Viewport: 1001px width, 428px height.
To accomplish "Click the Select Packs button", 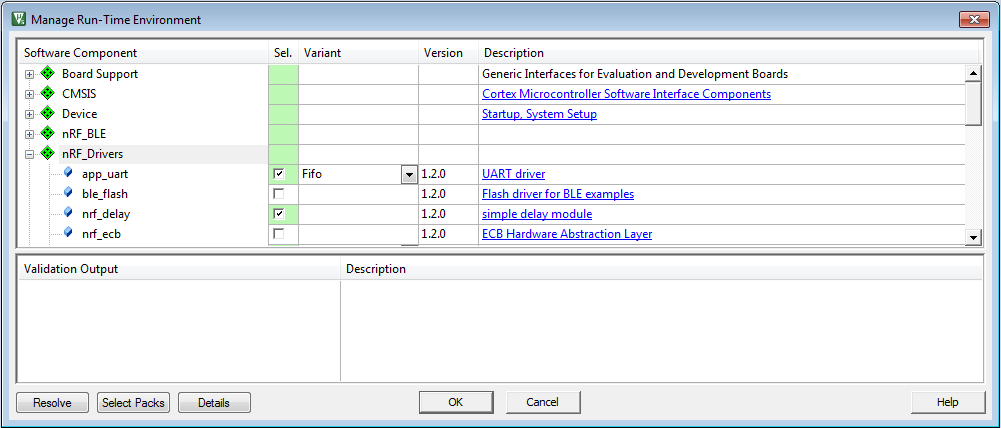I will tap(133, 402).
